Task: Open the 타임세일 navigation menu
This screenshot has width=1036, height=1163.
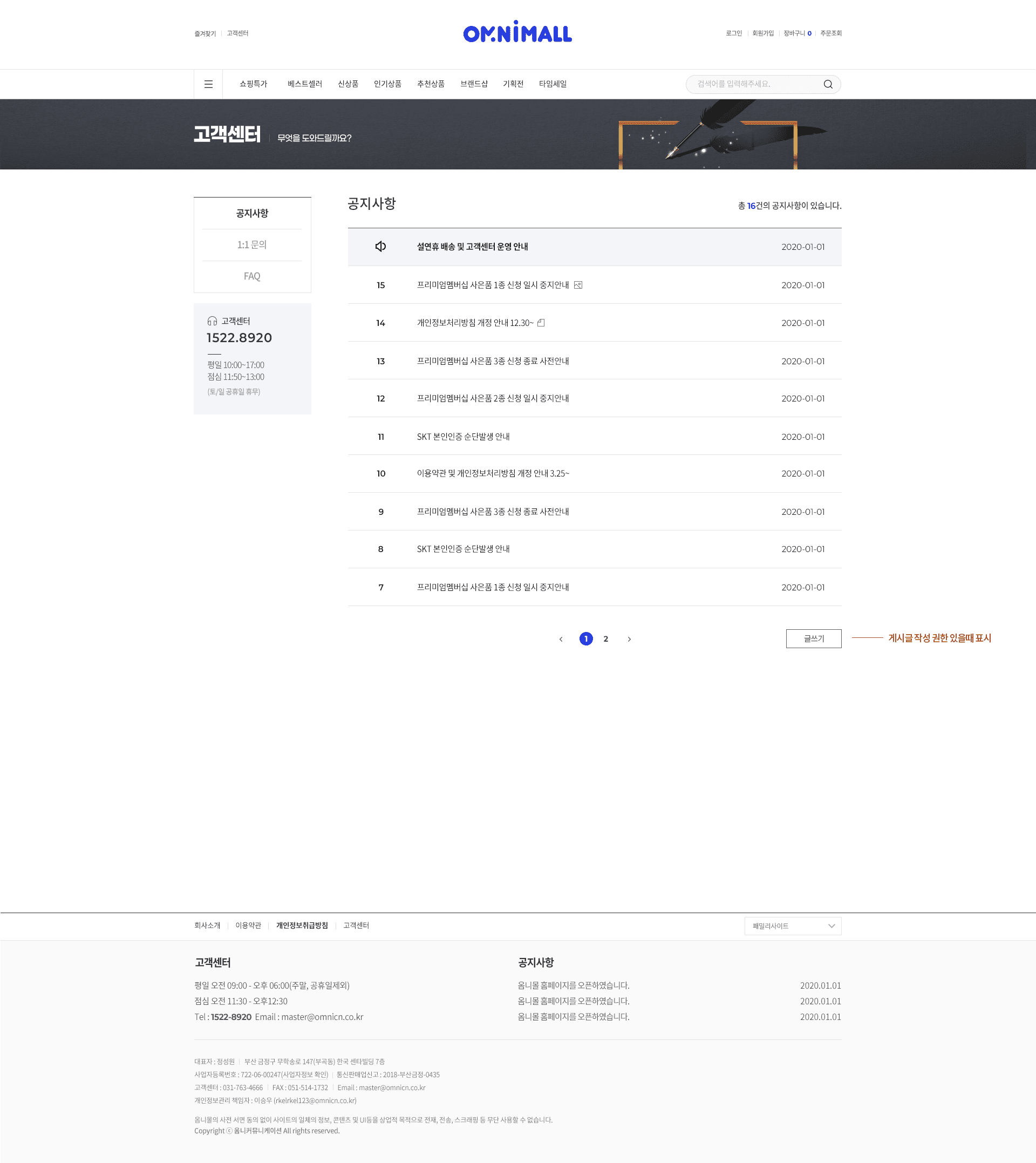Action: [x=552, y=84]
